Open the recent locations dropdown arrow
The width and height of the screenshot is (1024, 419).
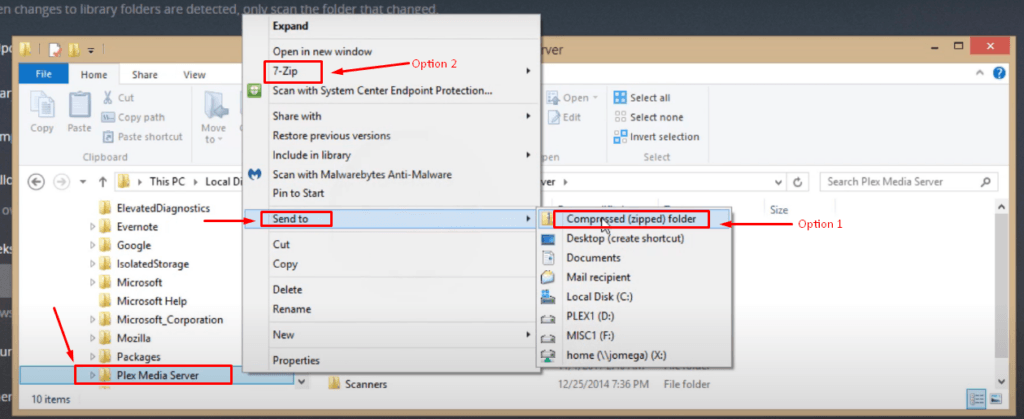coord(83,182)
